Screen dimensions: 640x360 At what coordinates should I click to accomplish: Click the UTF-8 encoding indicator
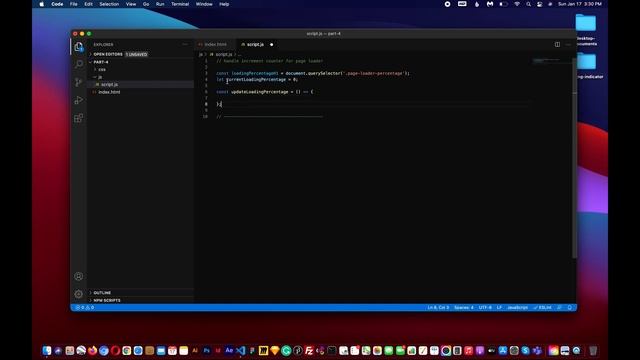485,307
